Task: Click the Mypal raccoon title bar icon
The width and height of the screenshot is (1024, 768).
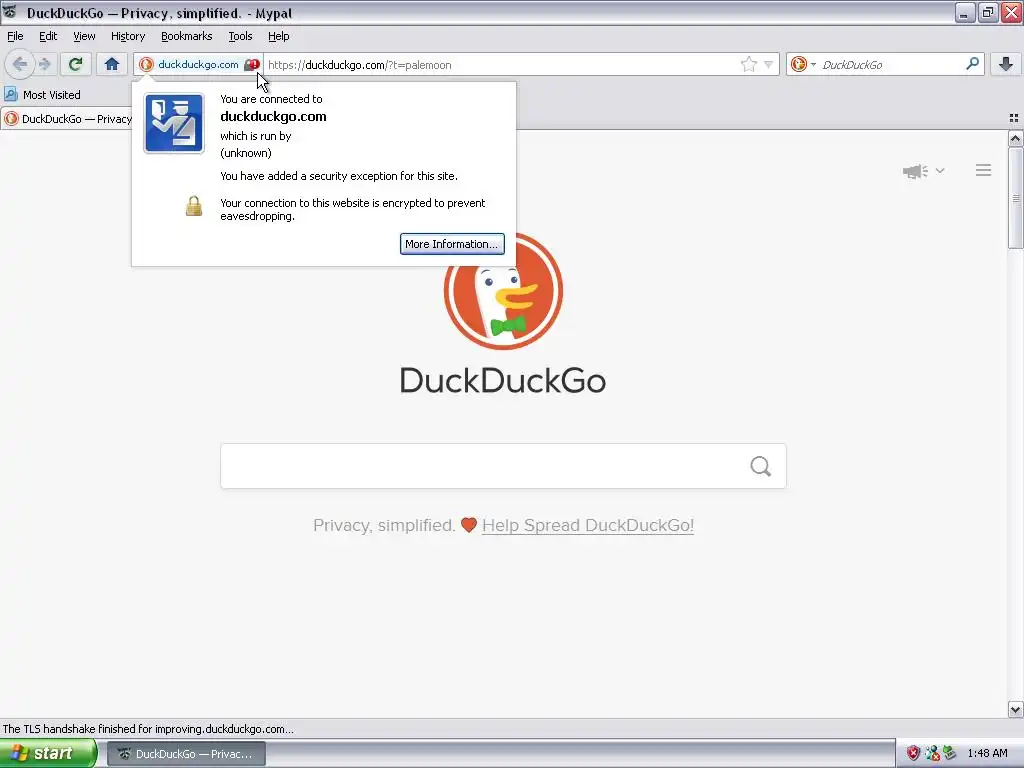Action: tap(10, 12)
